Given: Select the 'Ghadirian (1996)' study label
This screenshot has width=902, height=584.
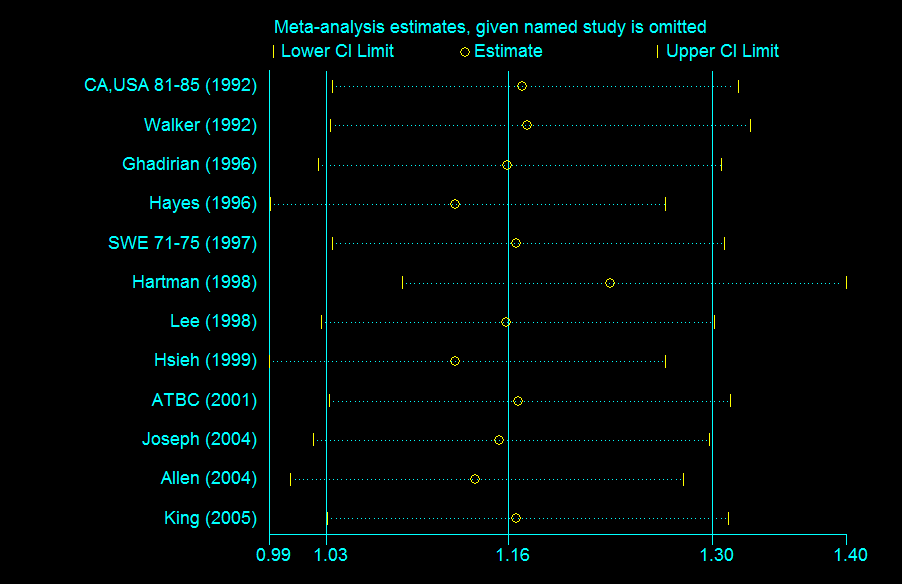Looking at the screenshot, I should 189,164.
